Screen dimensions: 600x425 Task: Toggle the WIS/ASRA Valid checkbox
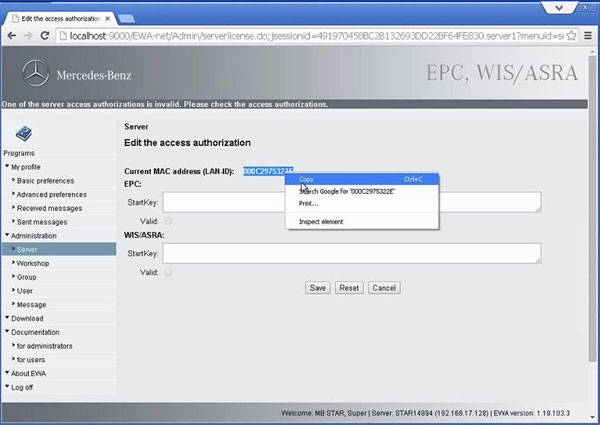tap(168, 272)
